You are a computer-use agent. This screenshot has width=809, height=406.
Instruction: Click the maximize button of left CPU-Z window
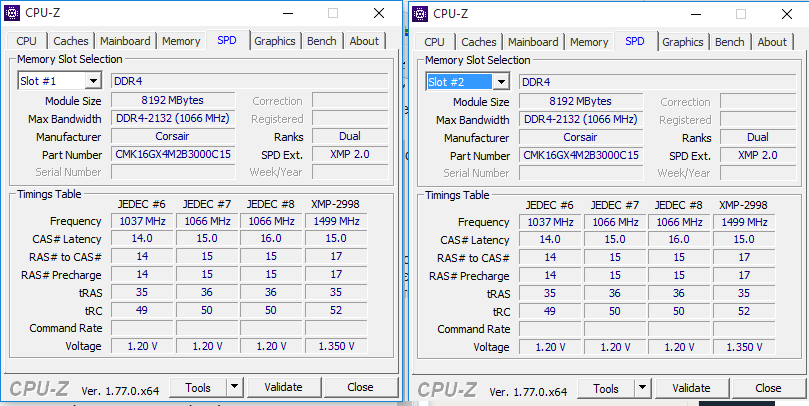[333, 13]
